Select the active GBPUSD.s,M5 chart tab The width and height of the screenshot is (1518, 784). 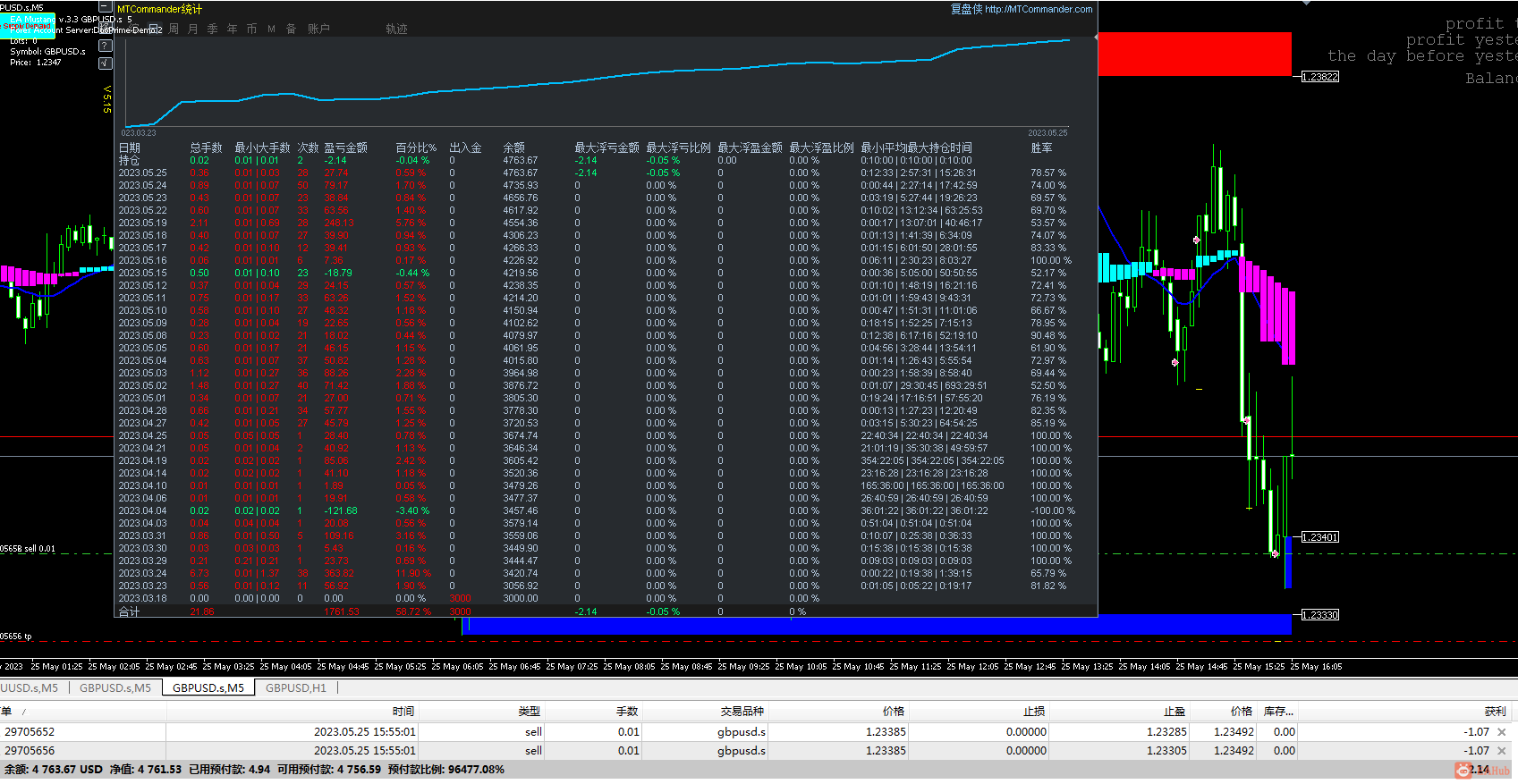pos(208,688)
